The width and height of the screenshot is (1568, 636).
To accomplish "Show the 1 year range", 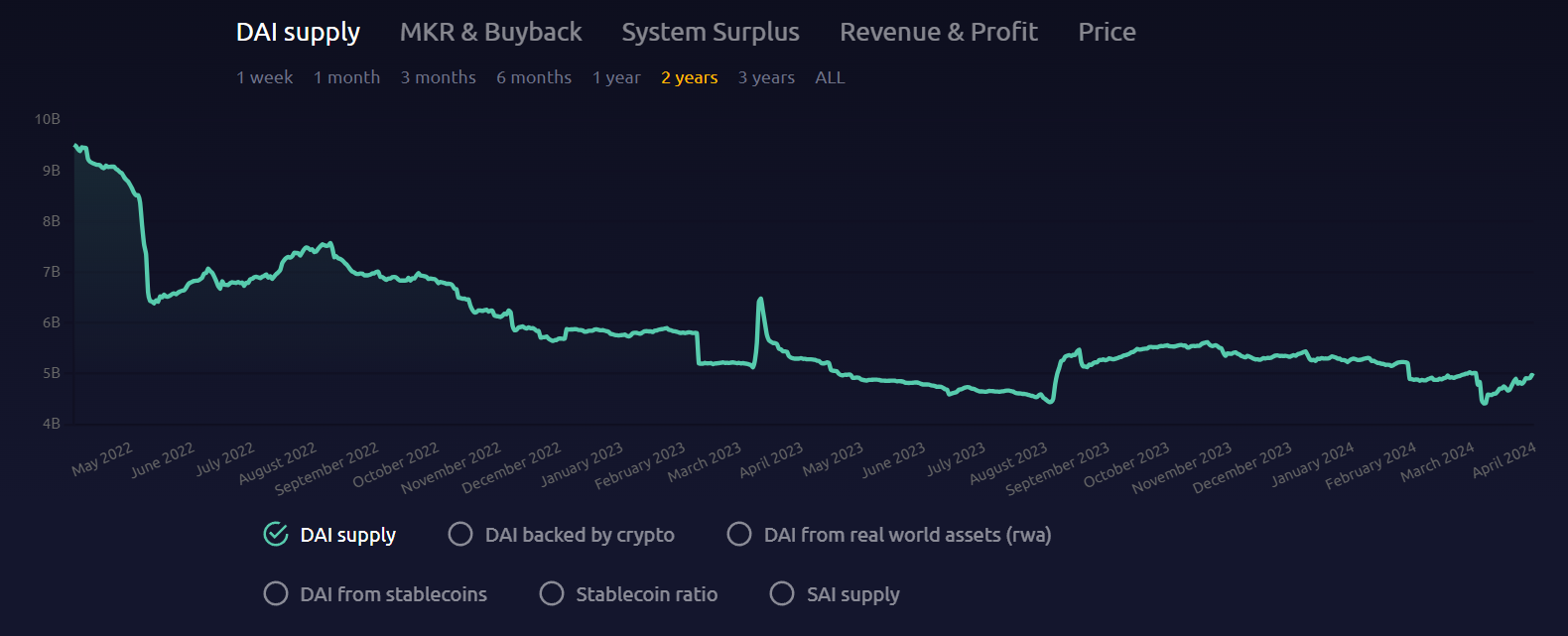I will click(616, 77).
